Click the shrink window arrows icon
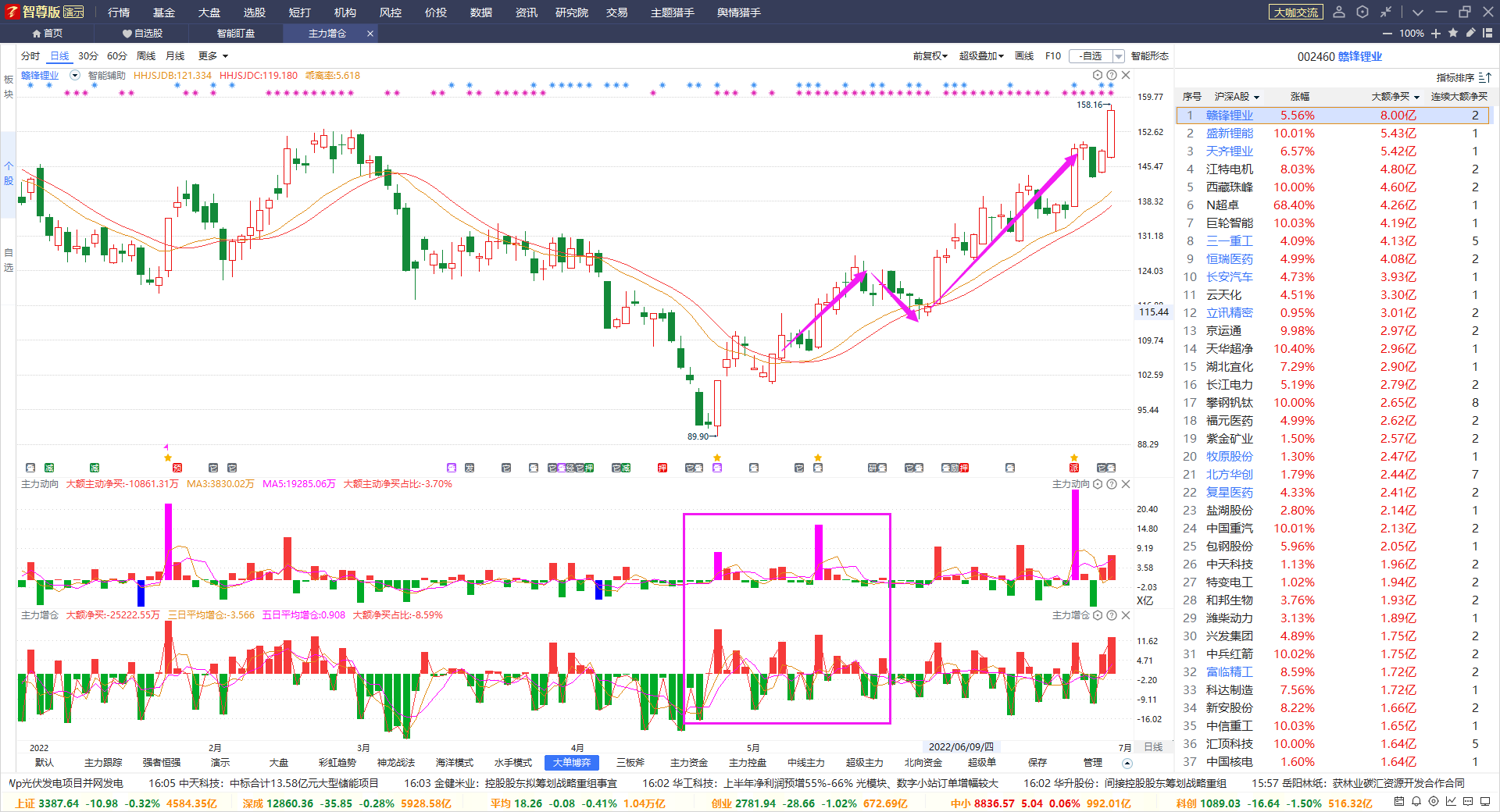1500x812 pixels. tap(1386, 12)
